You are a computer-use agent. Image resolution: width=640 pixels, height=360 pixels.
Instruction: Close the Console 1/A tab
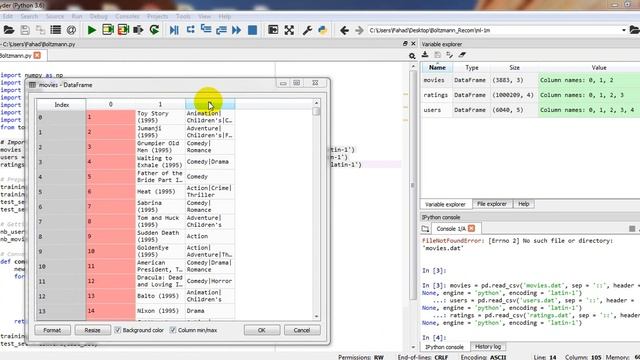click(471, 228)
